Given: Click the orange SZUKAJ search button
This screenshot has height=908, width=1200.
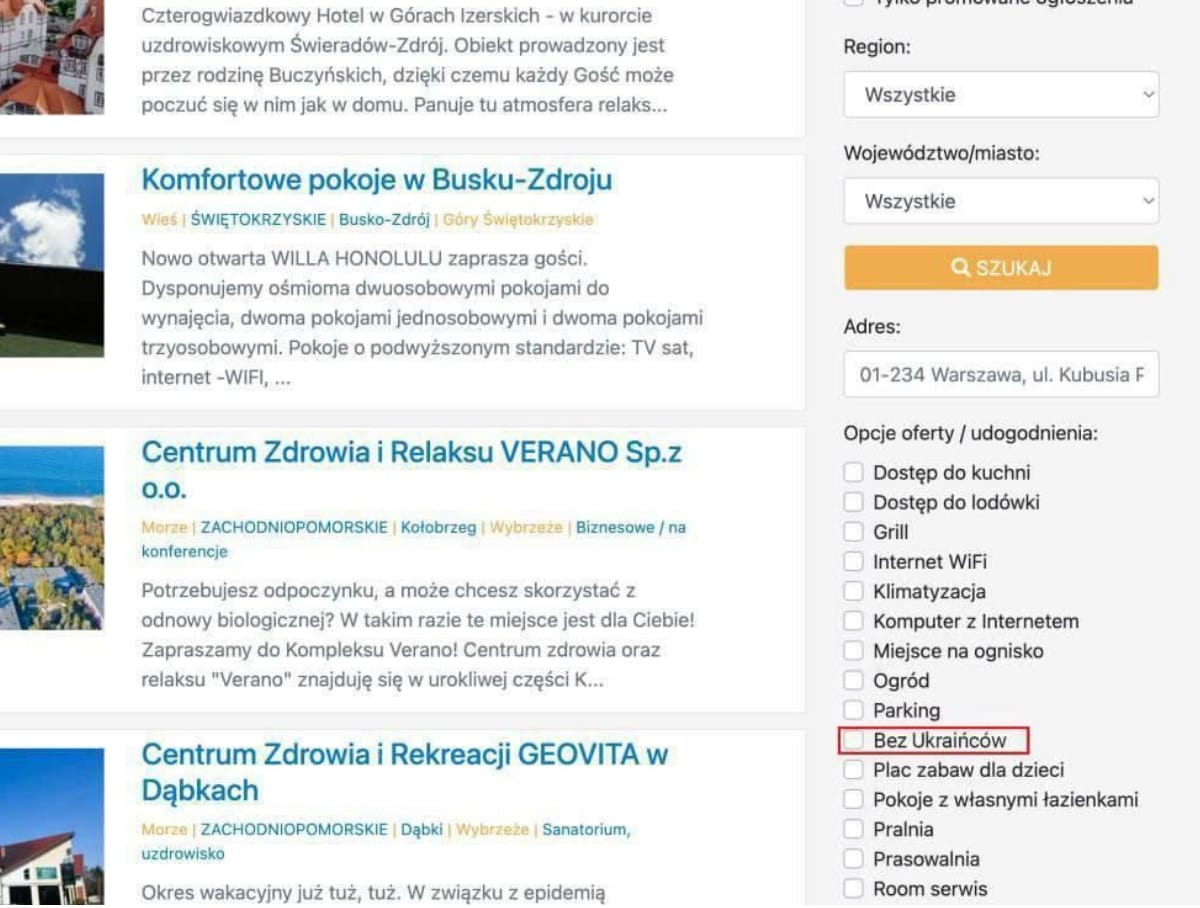Looking at the screenshot, I should pos(1001,268).
